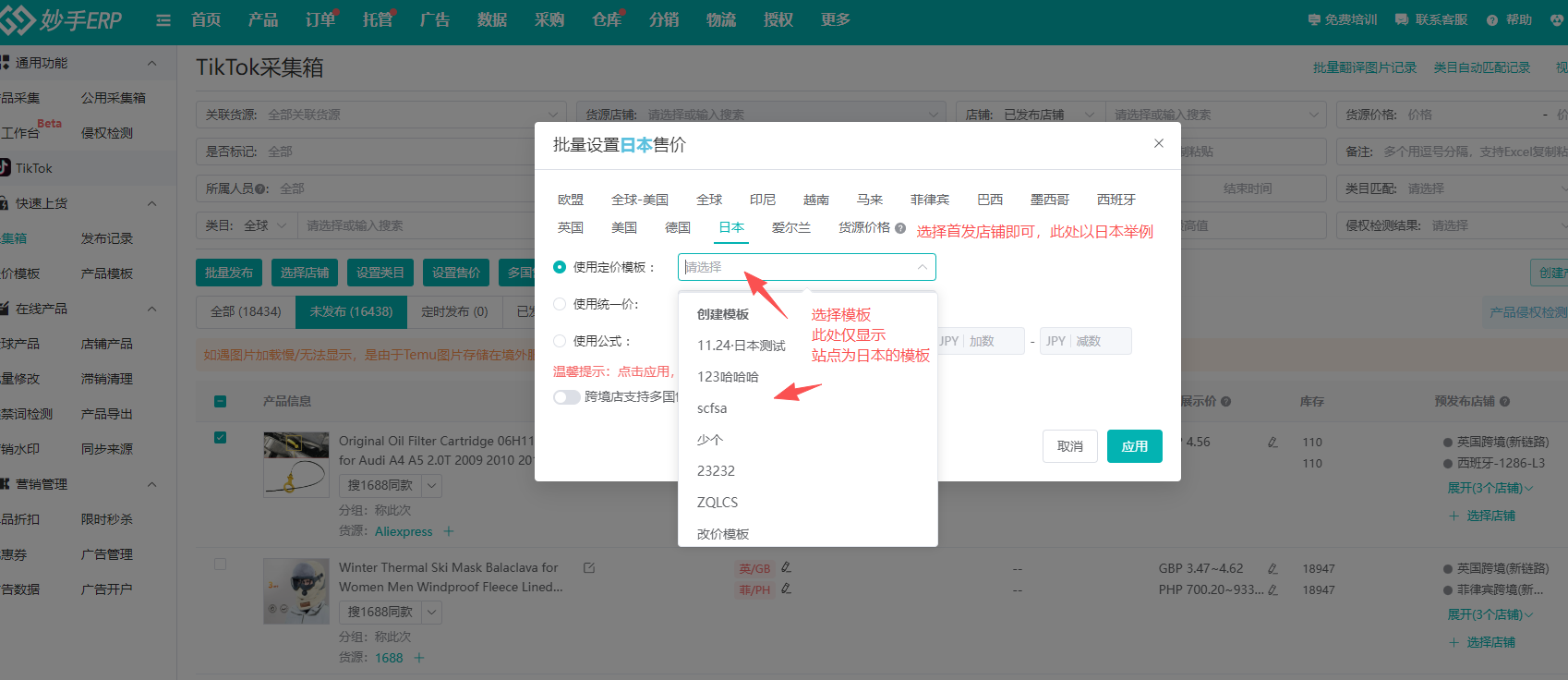Screen dimensions: 1568x680
Task: Click edit pencil icon beside 菲/PH tag
Action: coord(786,589)
